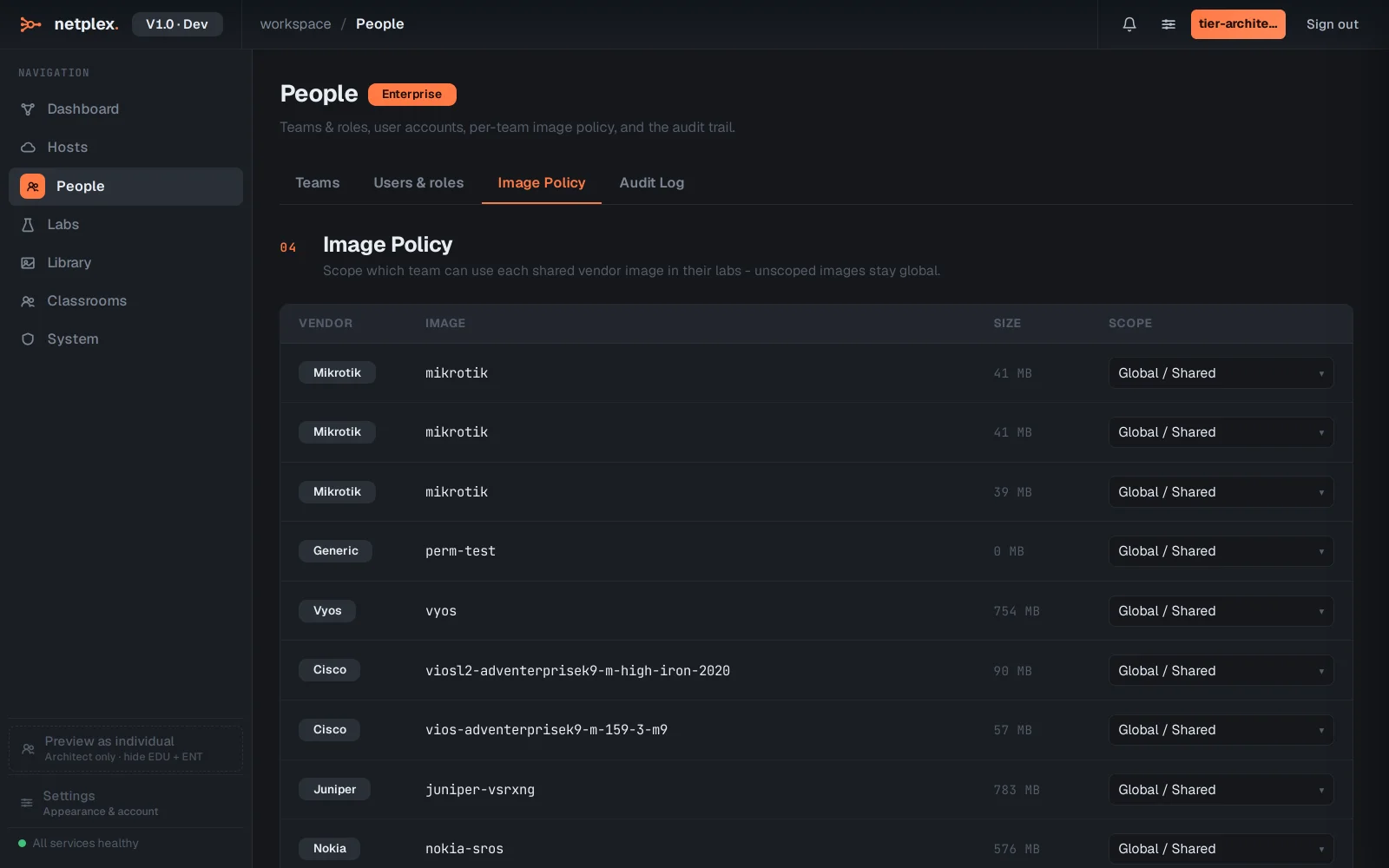The height and width of the screenshot is (868, 1389).
Task: Open the scope dropdown for nokia-sros
Action: click(x=1221, y=849)
